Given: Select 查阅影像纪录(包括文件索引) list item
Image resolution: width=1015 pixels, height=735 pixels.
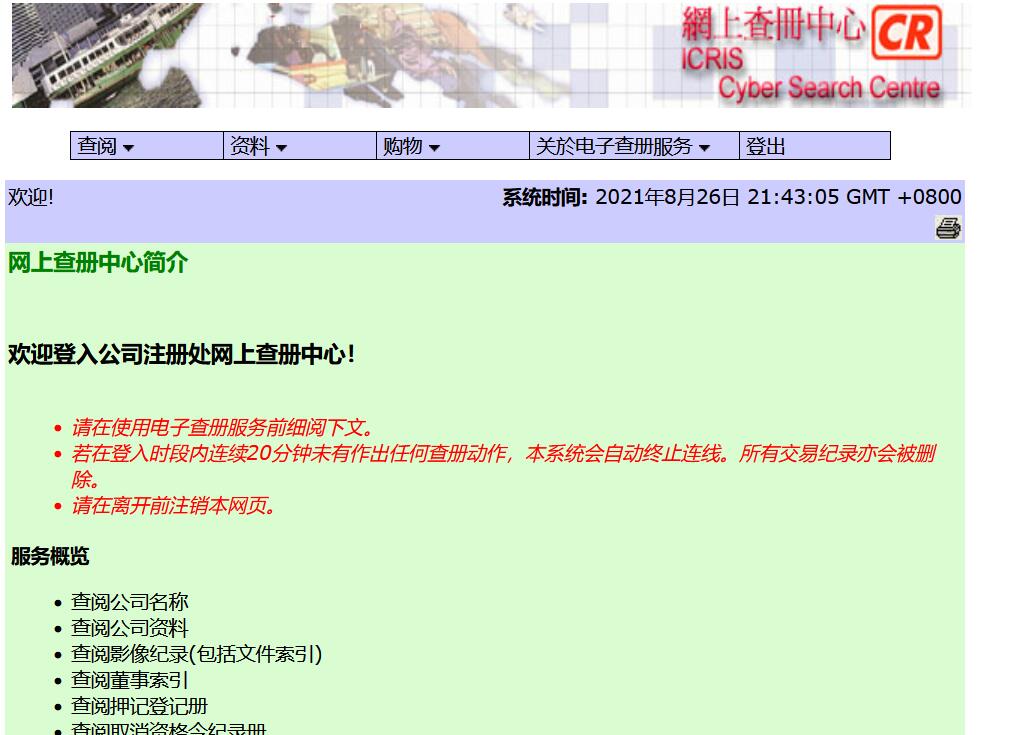Looking at the screenshot, I should (x=196, y=654).
